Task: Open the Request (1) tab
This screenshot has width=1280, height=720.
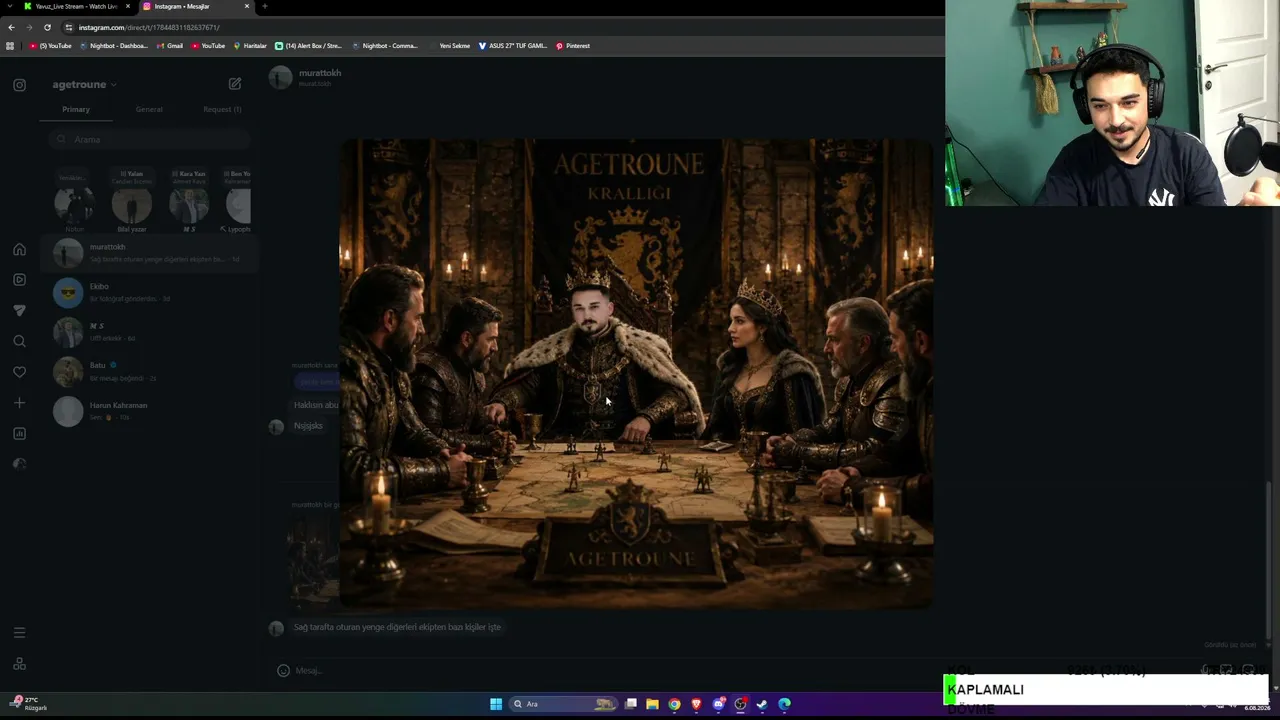Action: coord(222,109)
